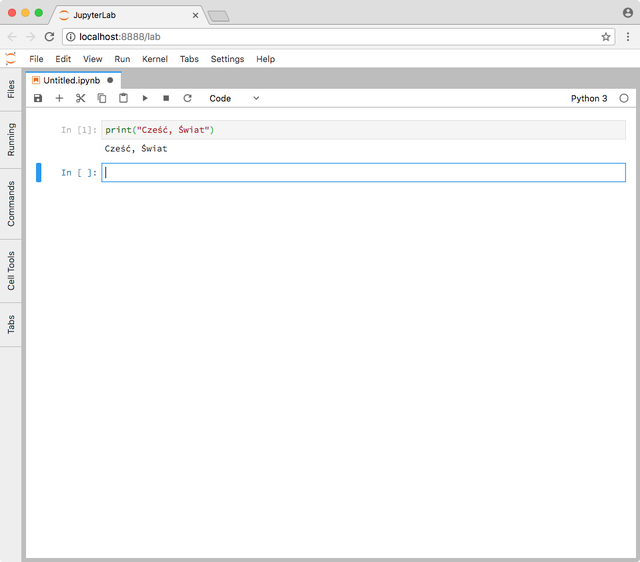Insert a new cell using the plus icon

pyautogui.click(x=59, y=98)
